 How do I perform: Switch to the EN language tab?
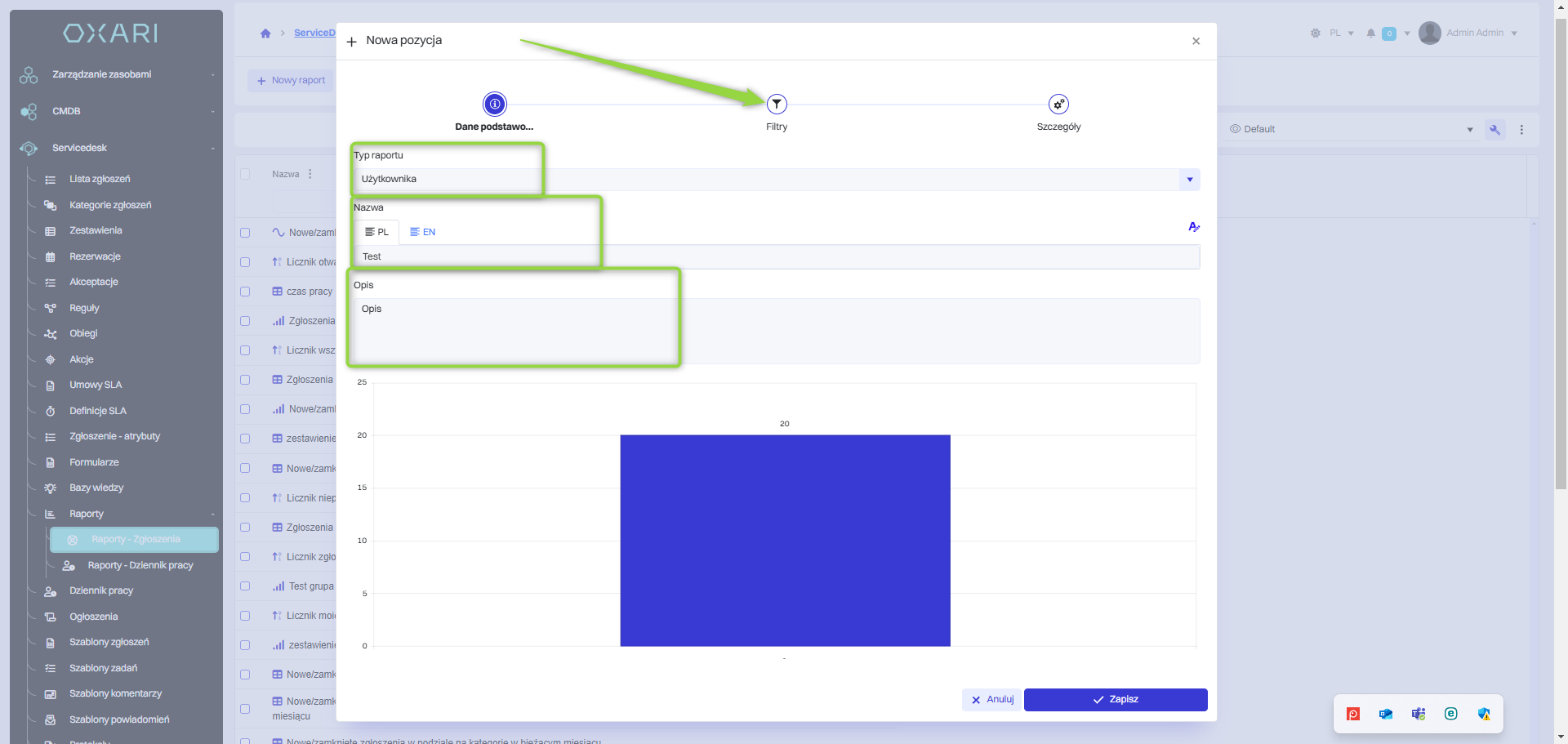point(423,233)
